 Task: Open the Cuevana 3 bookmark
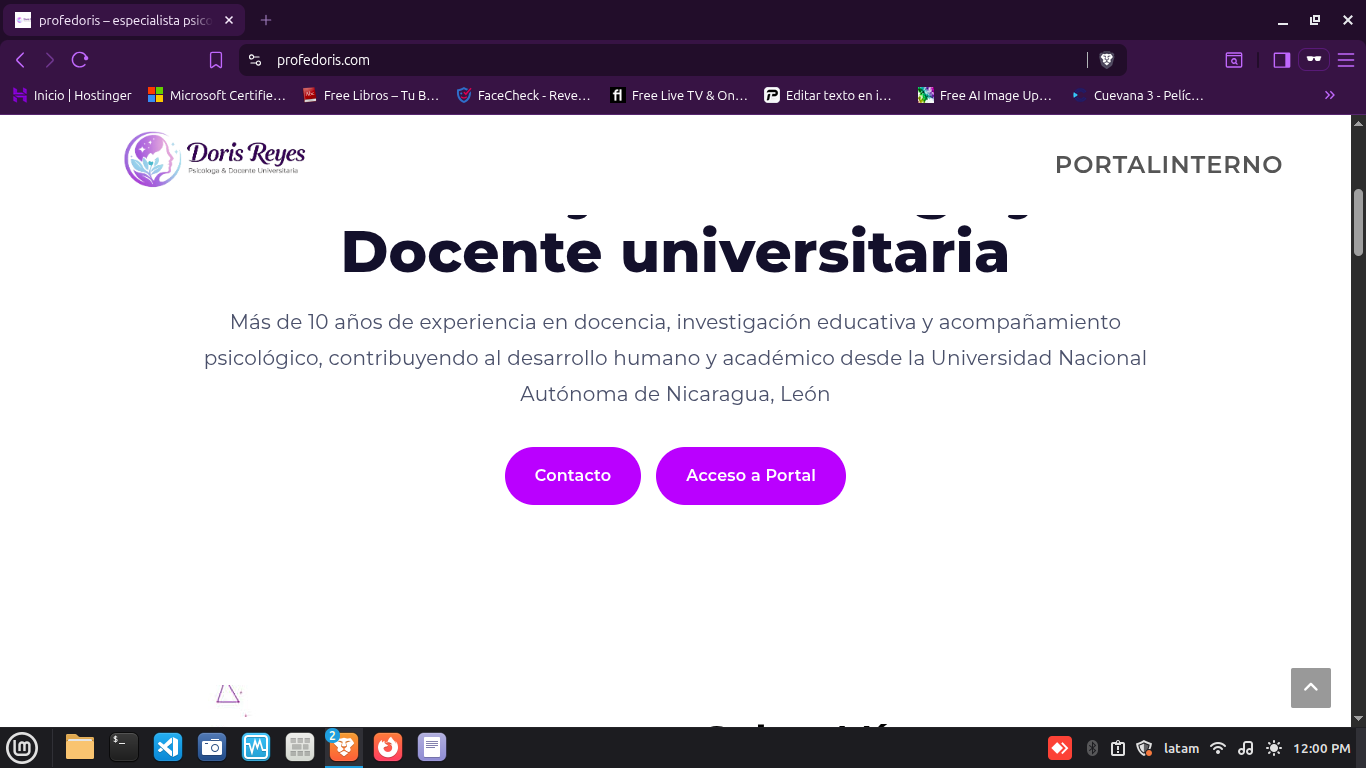coord(1138,95)
